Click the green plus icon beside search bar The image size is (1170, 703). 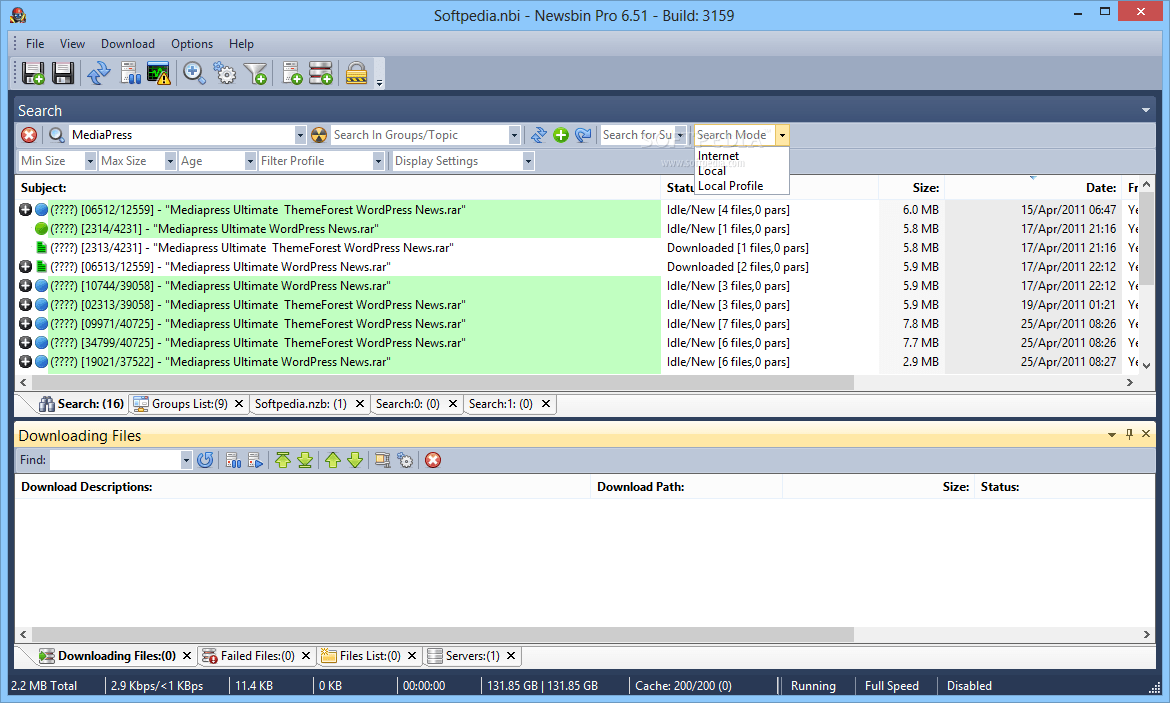coord(560,134)
